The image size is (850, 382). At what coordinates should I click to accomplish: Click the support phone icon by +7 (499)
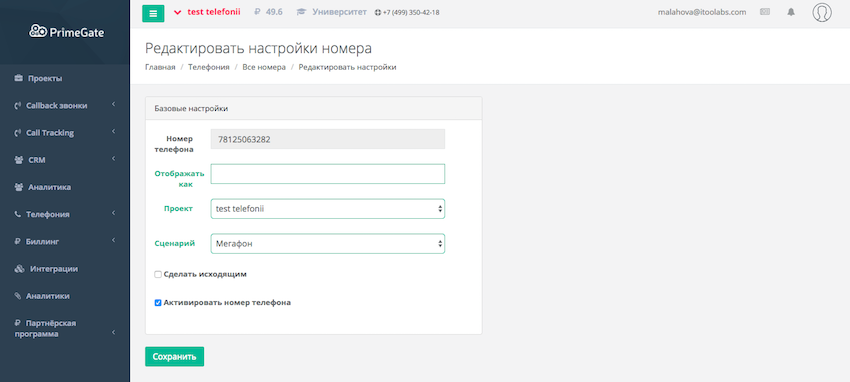point(378,12)
